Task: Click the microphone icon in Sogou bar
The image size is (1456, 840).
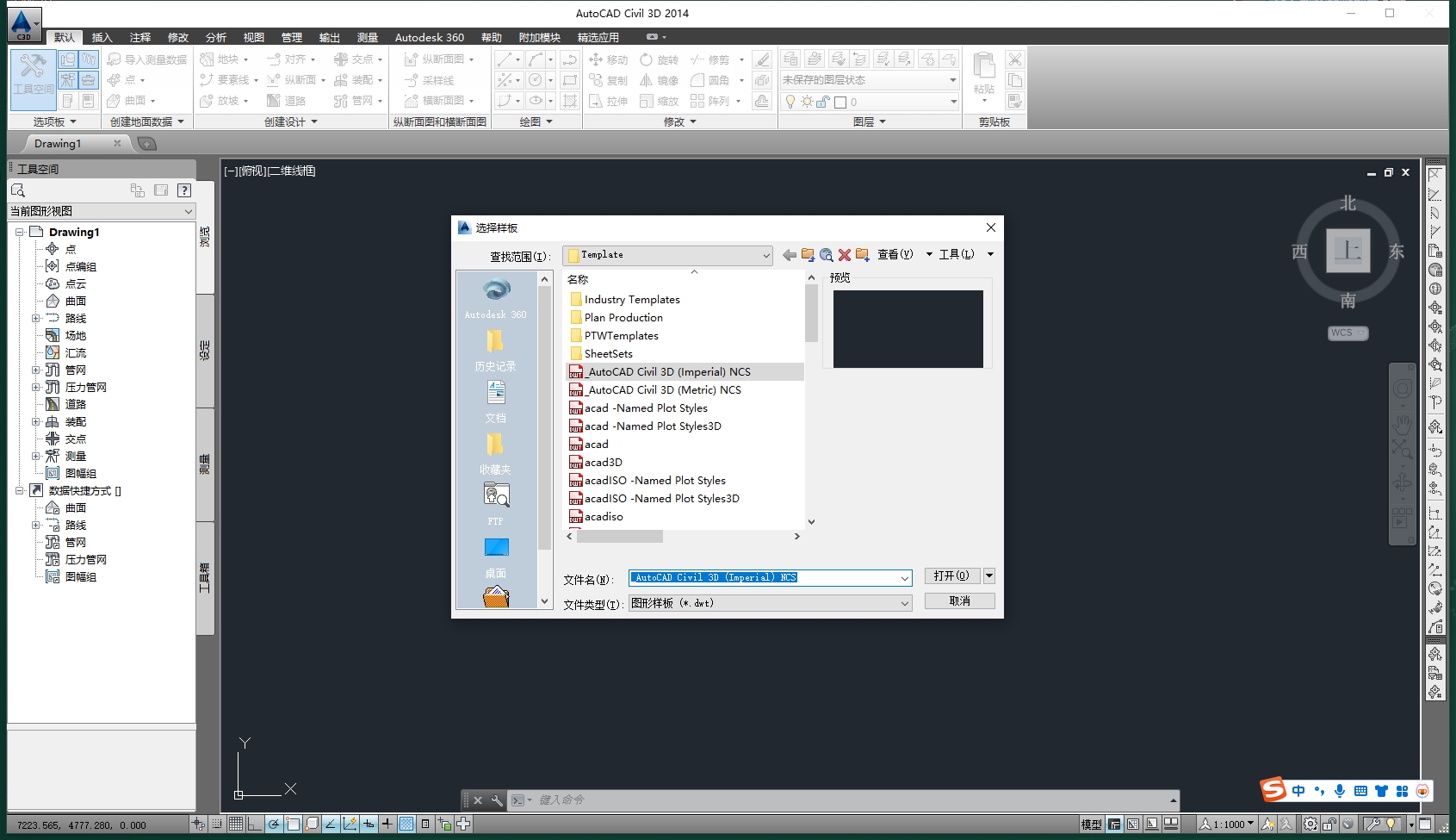Action: (x=1339, y=791)
